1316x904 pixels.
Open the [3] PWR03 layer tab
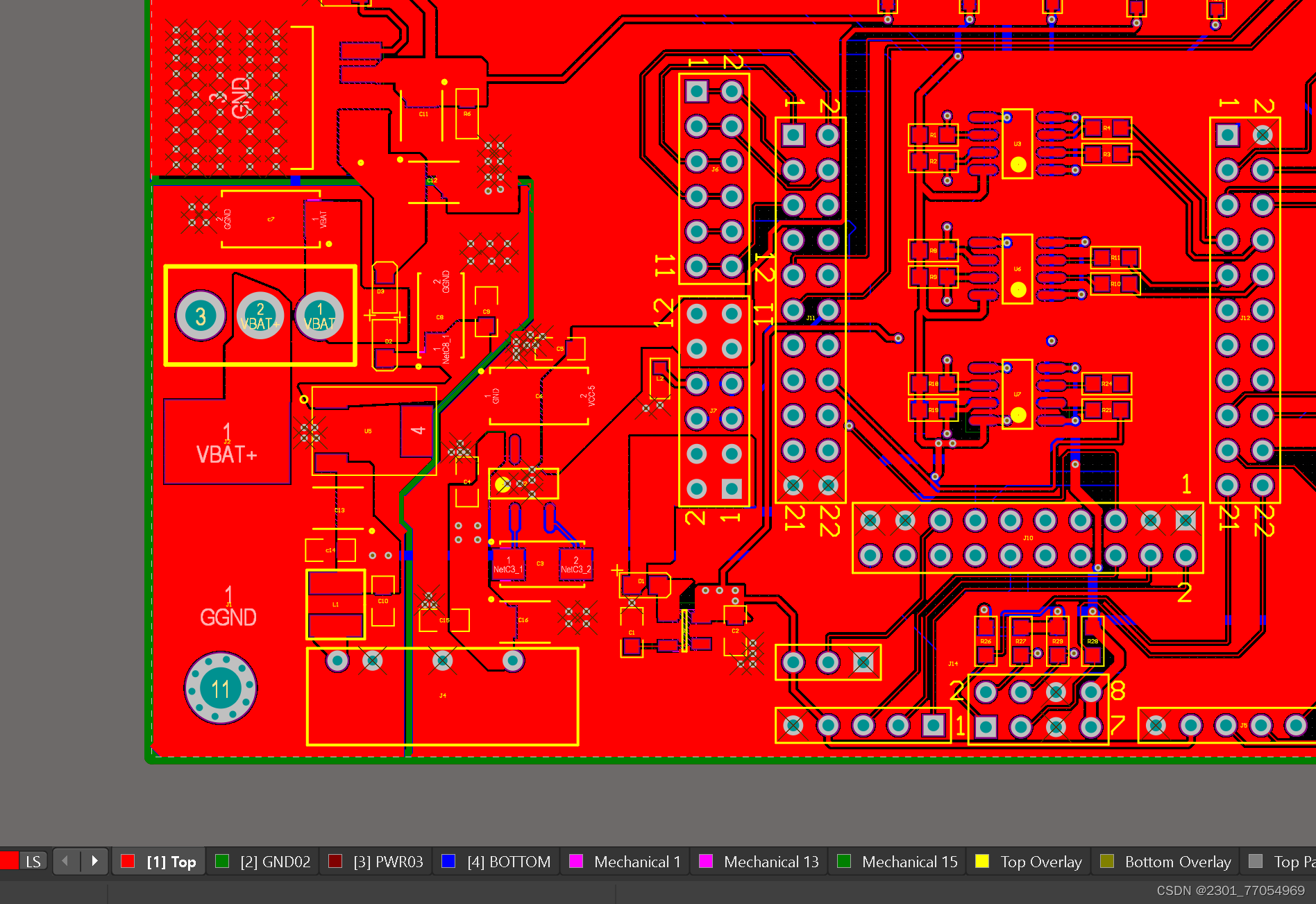[x=376, y=862]
